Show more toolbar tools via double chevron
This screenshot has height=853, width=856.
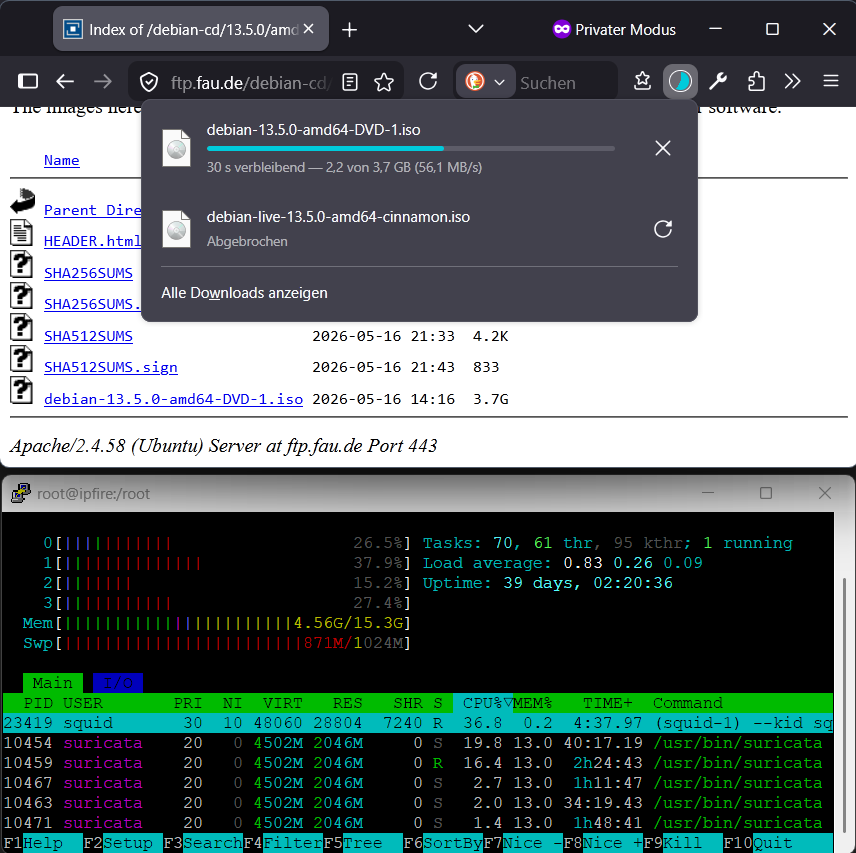[x=792, y=82]
